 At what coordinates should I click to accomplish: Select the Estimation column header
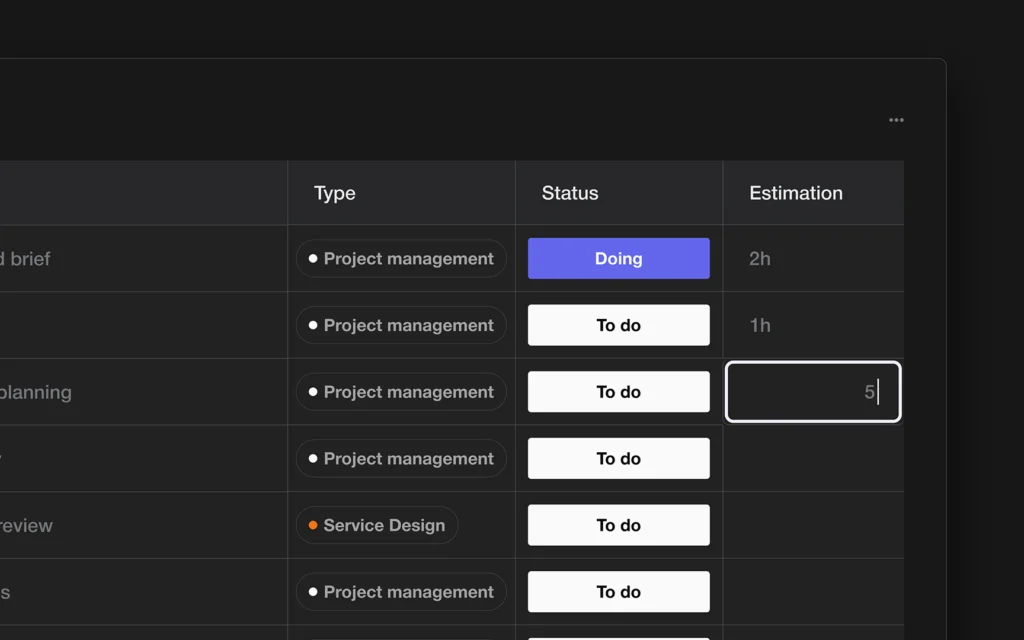(796, 193)
